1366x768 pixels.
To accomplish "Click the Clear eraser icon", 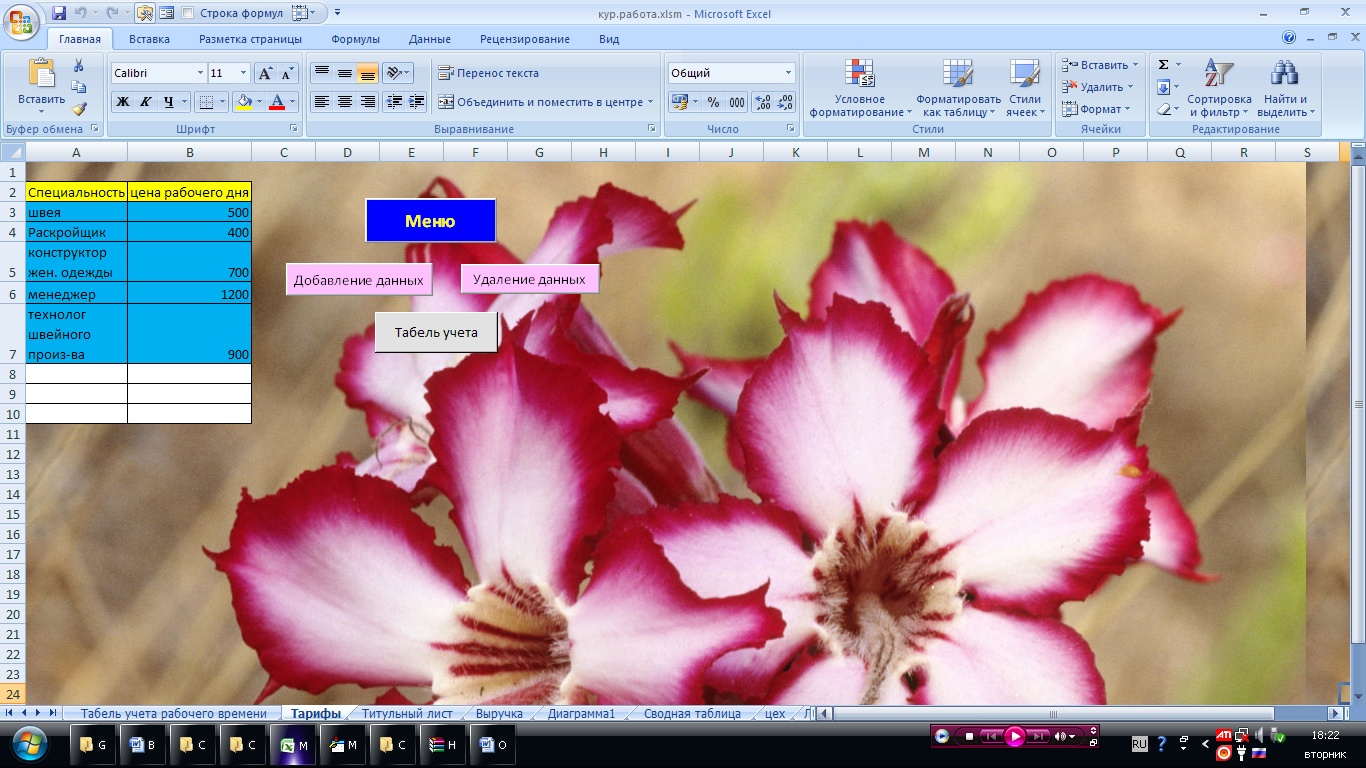I will [x=1163, y=109].
